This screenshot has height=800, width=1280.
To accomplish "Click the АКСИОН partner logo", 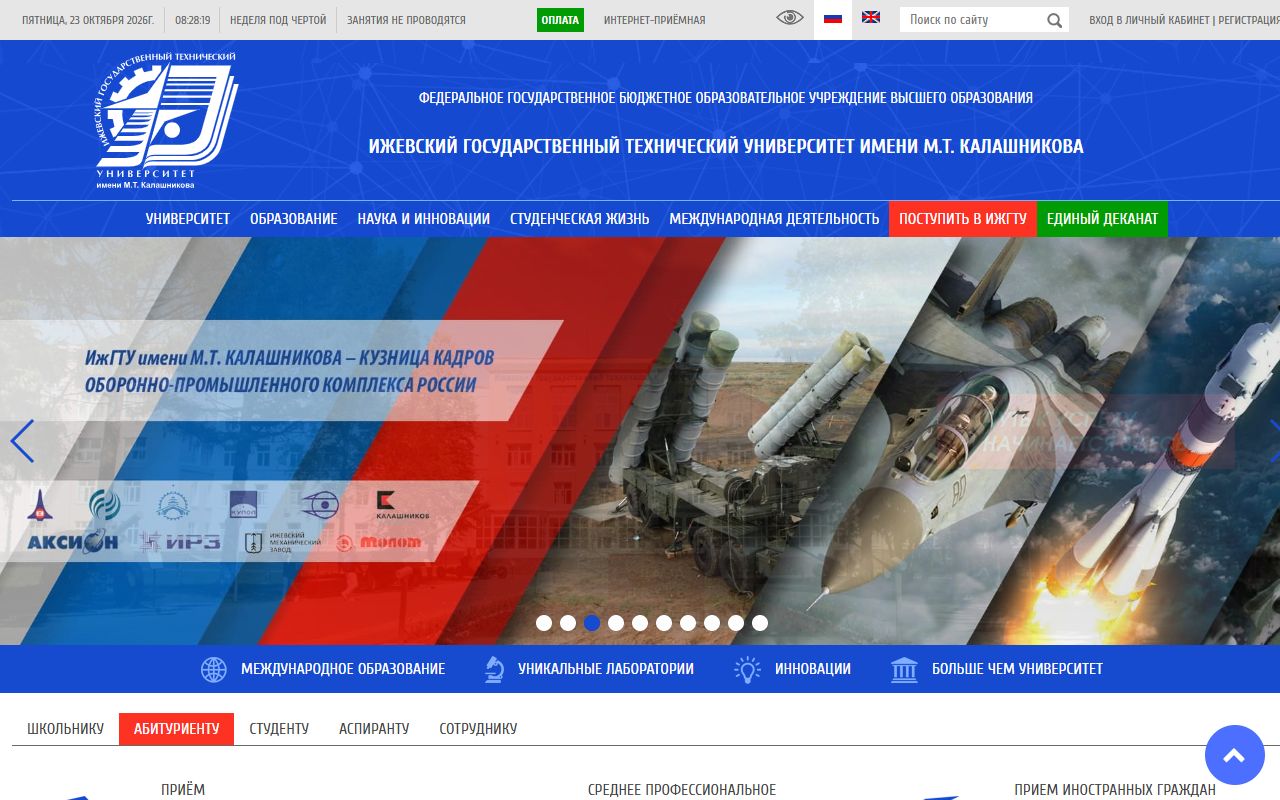I will [x=72, y=542].
